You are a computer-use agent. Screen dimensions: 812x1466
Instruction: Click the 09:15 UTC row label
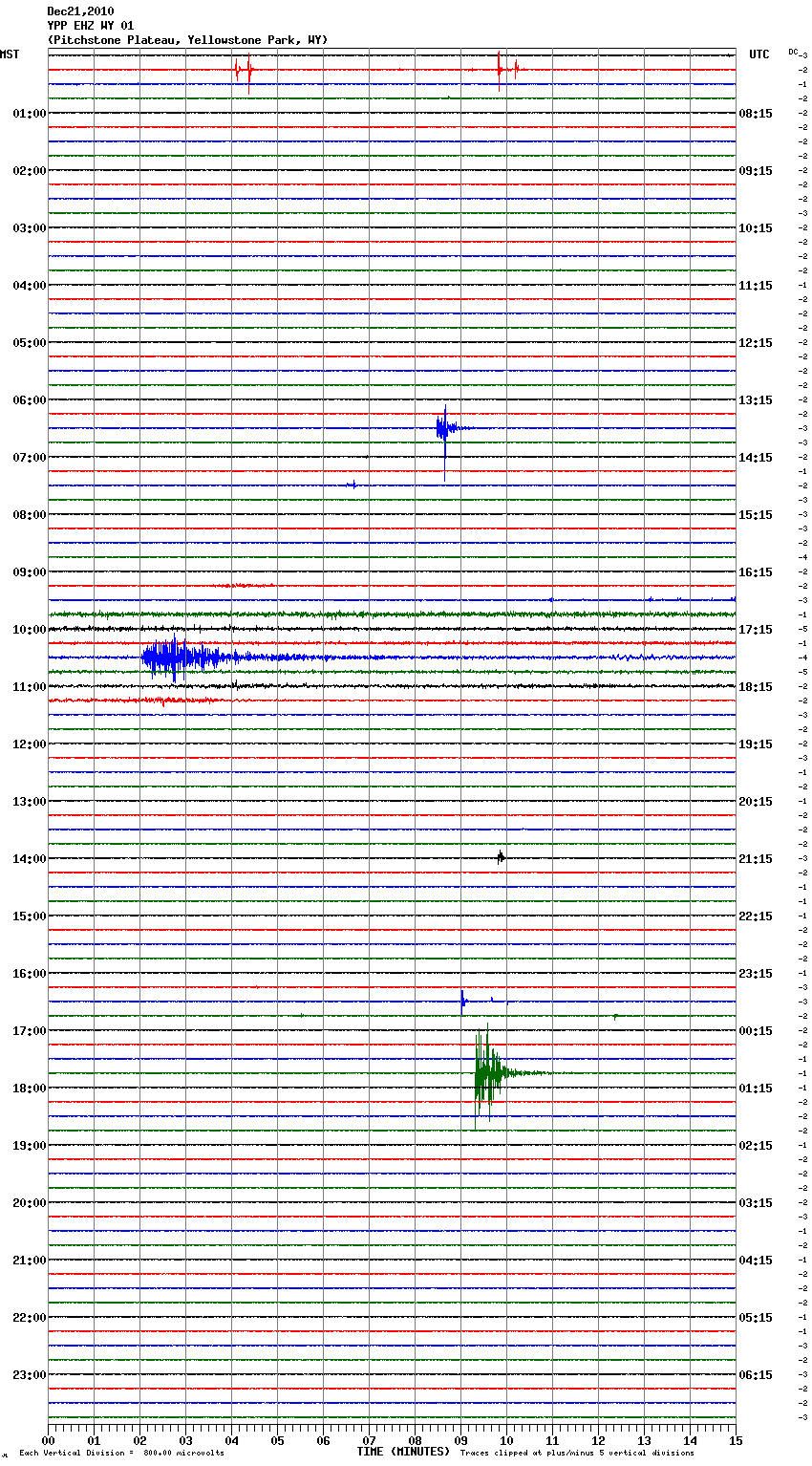tap(756, 171)
